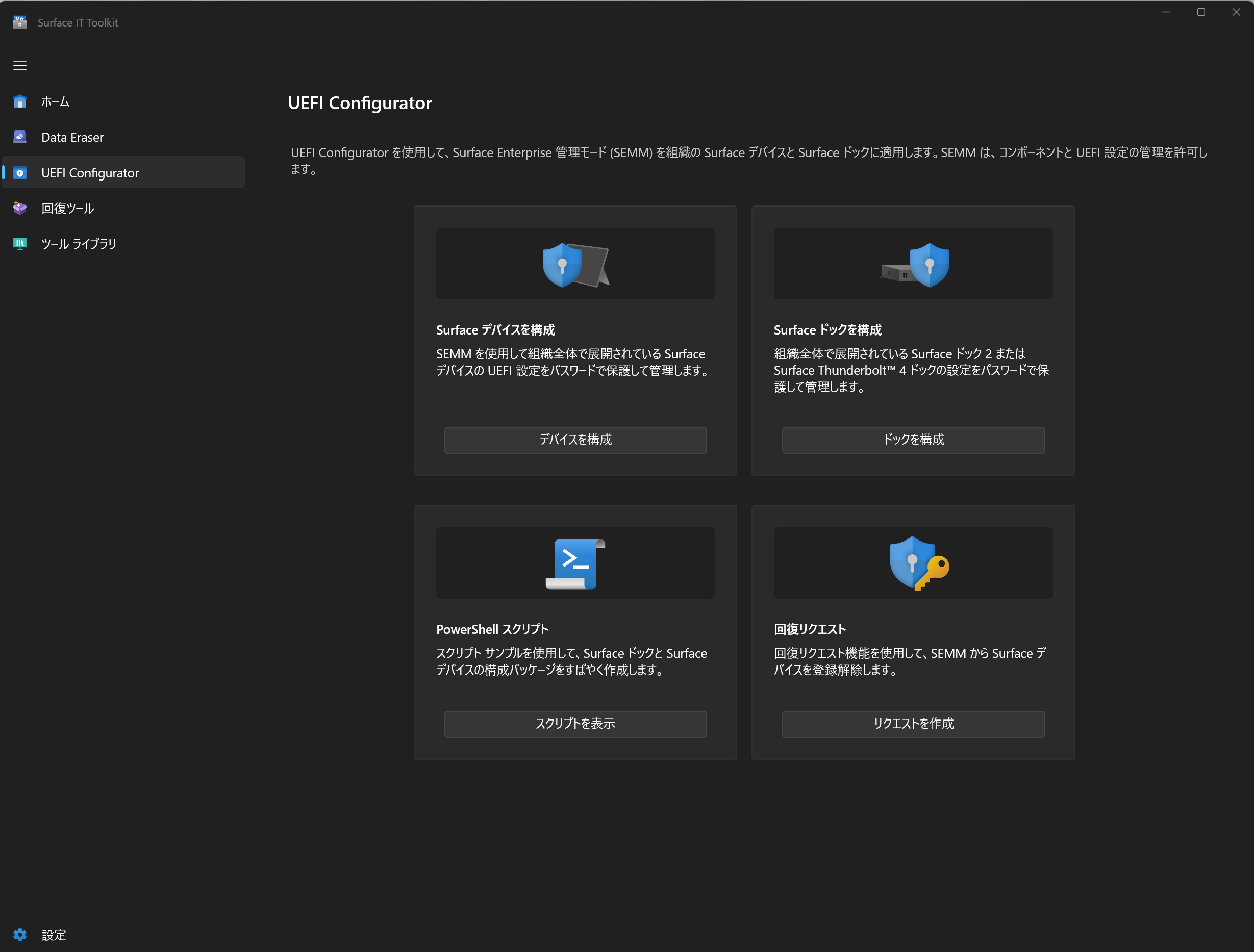The width and height of the screenshot is (1254, 952).
Task: Click the Surface ドックを構成 card heading
Action: pos(827,330)
